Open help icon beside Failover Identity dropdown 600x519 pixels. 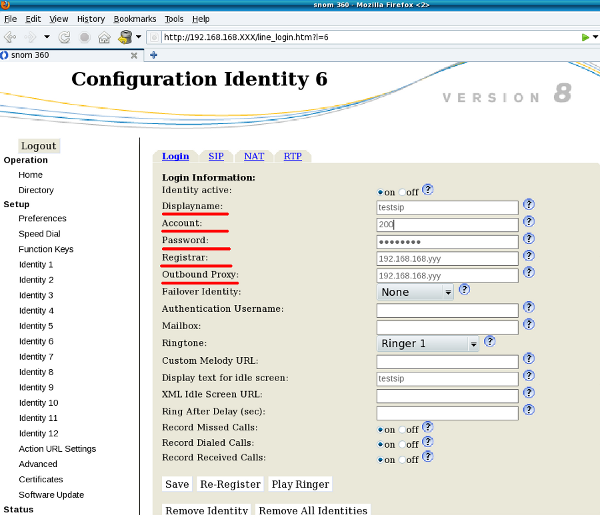(x=464, y=289)
